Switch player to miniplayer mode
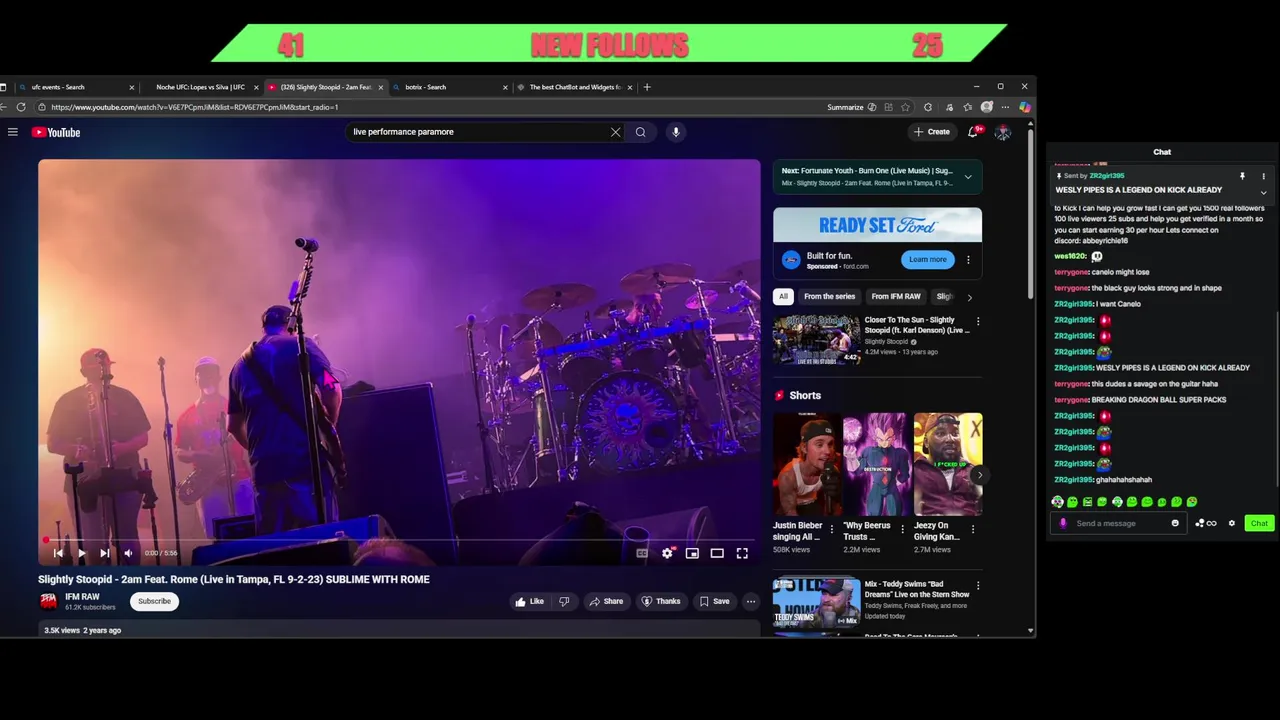Image resolution: width=1280 pixels, height=720 pixels. pos(692,553)
